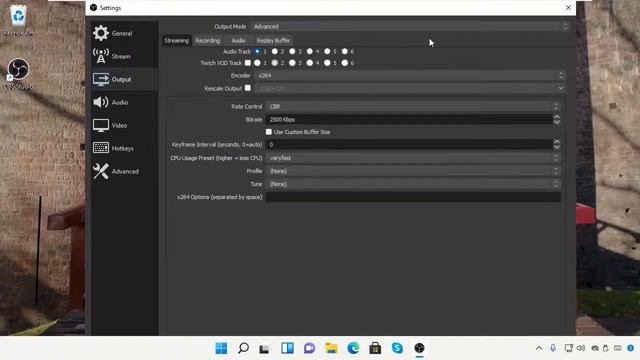This screenshot has height=360, width=640.
Task: Open the CPU Usage Preset dropdown
Action: point(413,158)
